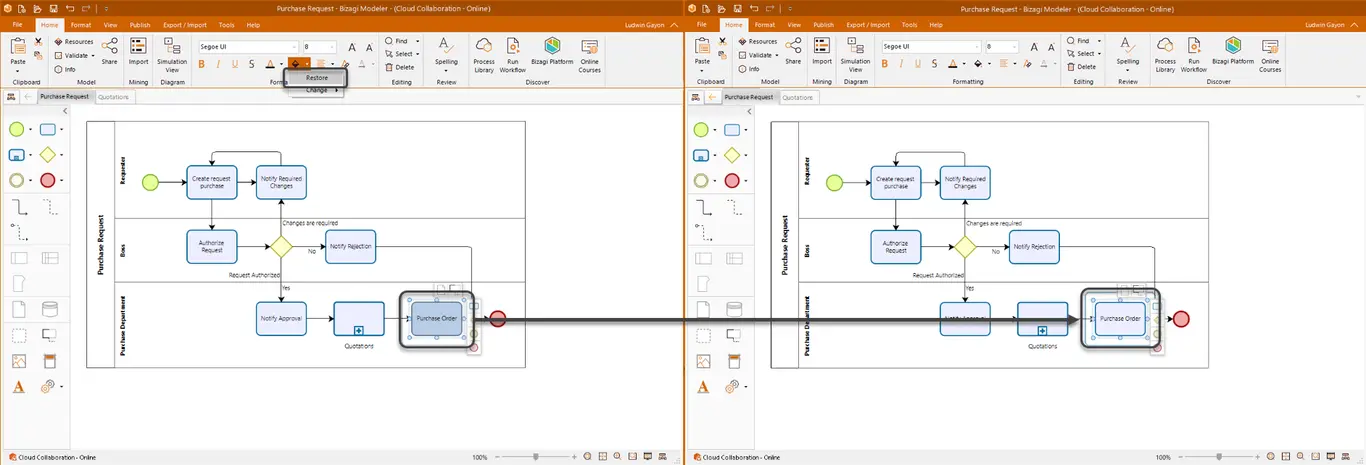Expand the Validate dropdown in left window

pos(77,55)
